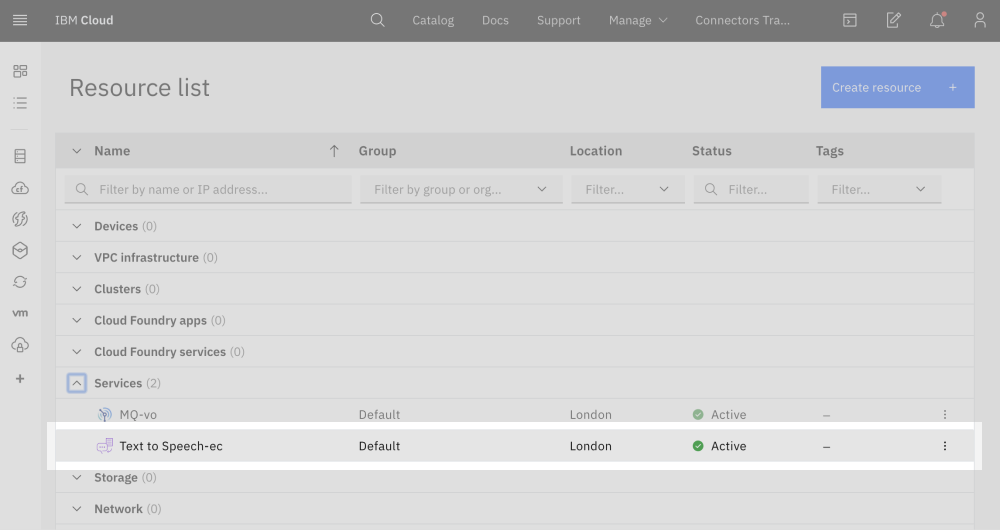The width and height of the screenshot is (1000, 530).
Task: Sort by the Name column arrow
Action: (x=334, y=151)
